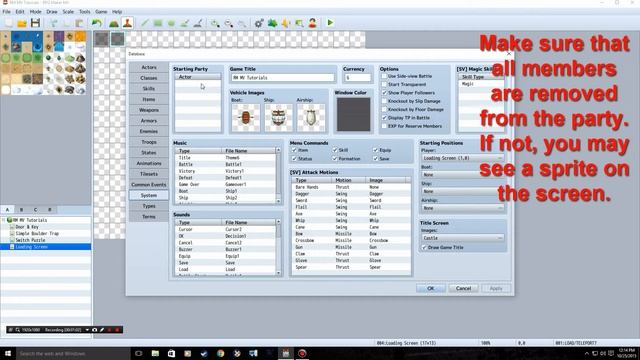Click the Apply button
This screenshot has height=360, width=640.
pyautogui.click(x=496, y=288)
